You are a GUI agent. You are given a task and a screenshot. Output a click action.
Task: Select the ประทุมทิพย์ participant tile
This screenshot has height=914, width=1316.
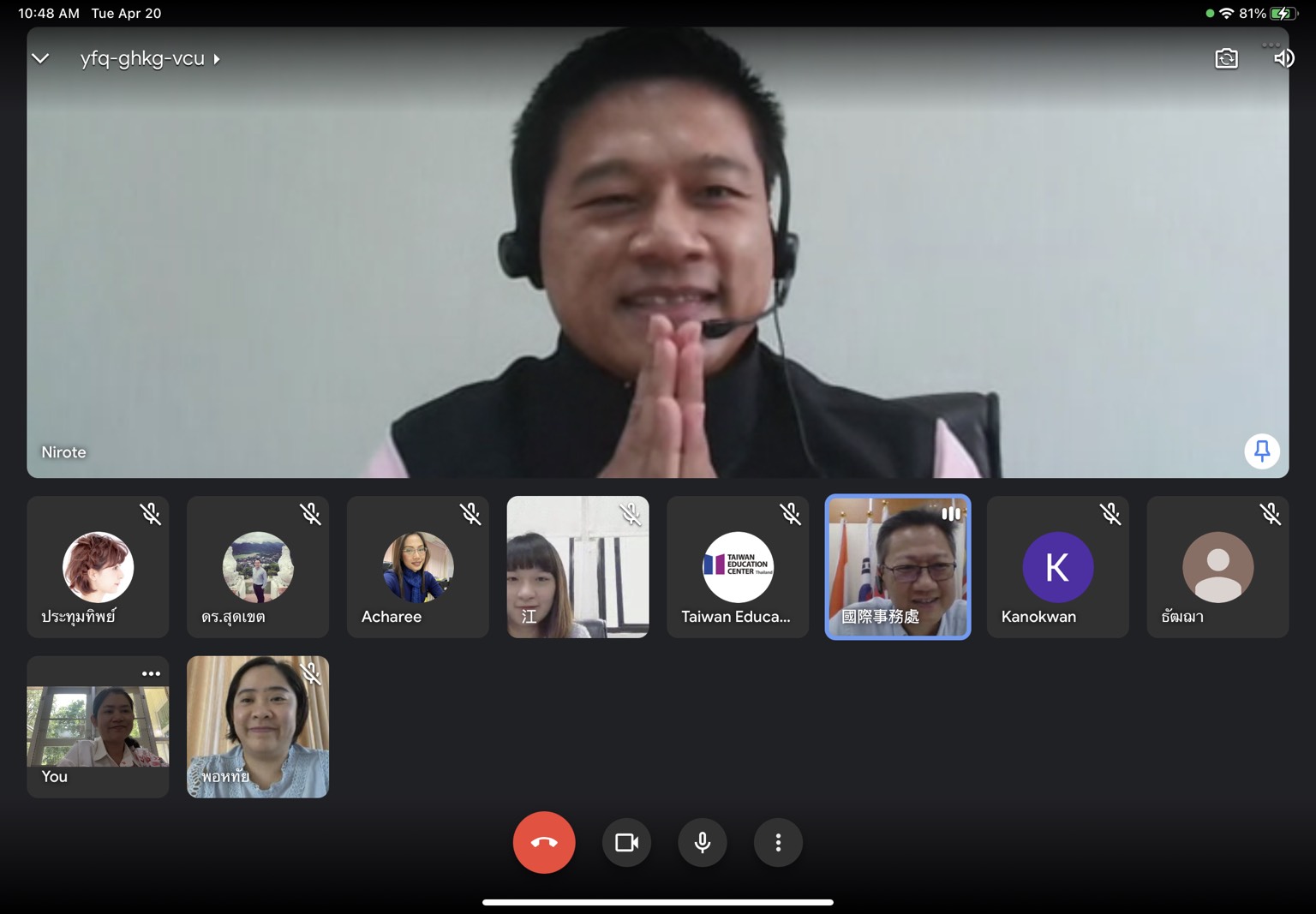point(98,567)
